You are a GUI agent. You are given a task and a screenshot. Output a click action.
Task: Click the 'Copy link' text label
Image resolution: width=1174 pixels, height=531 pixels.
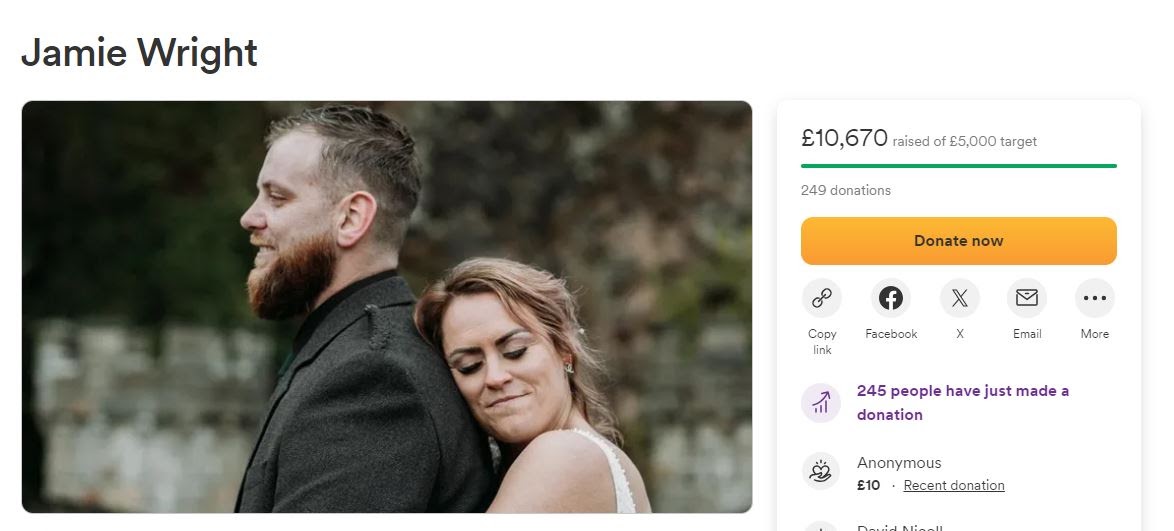tap(821, 342)
